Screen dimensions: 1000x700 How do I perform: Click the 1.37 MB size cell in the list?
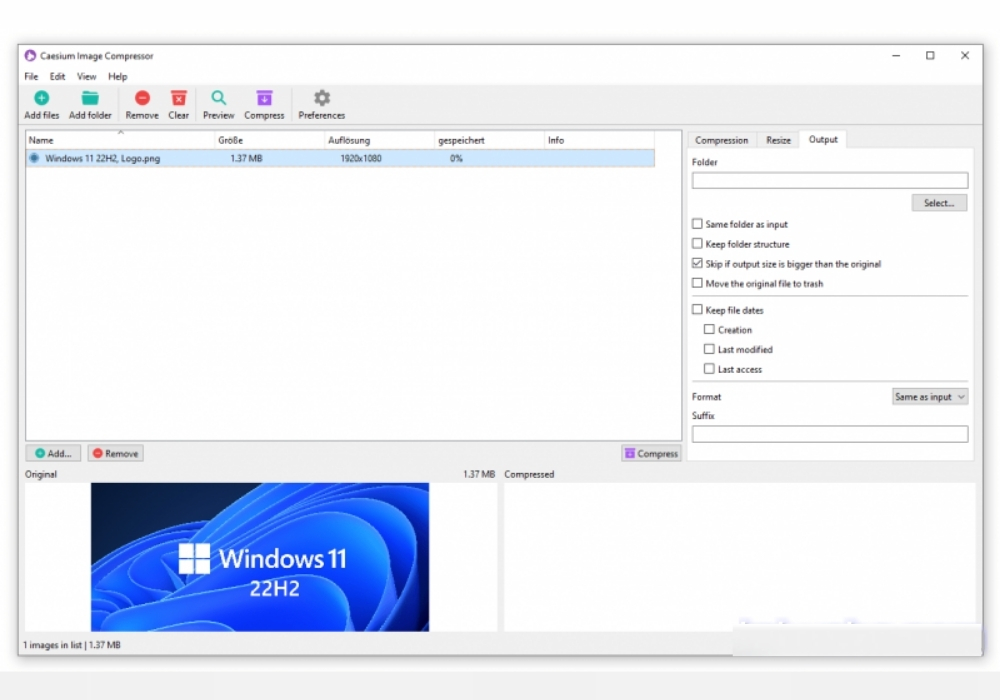pos(246,158)
